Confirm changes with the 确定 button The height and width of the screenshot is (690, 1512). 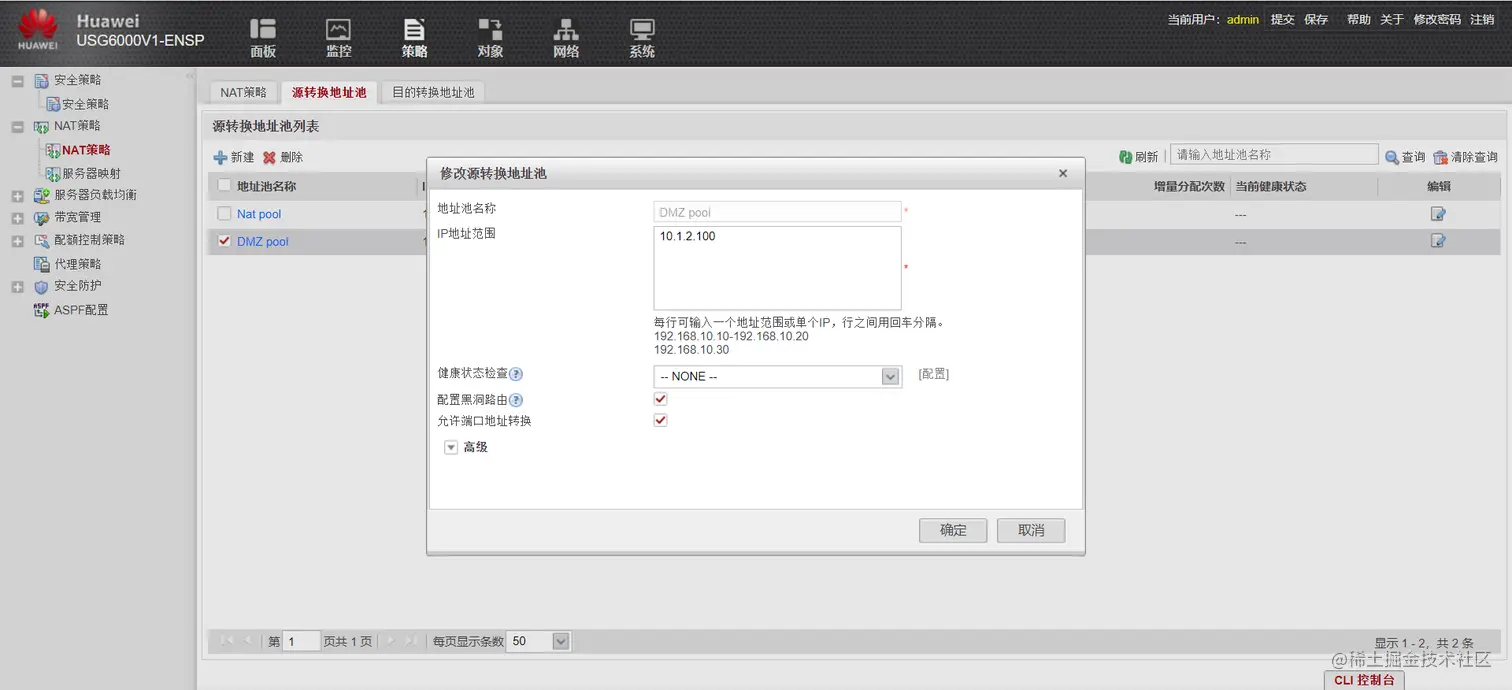click(952, 530)
